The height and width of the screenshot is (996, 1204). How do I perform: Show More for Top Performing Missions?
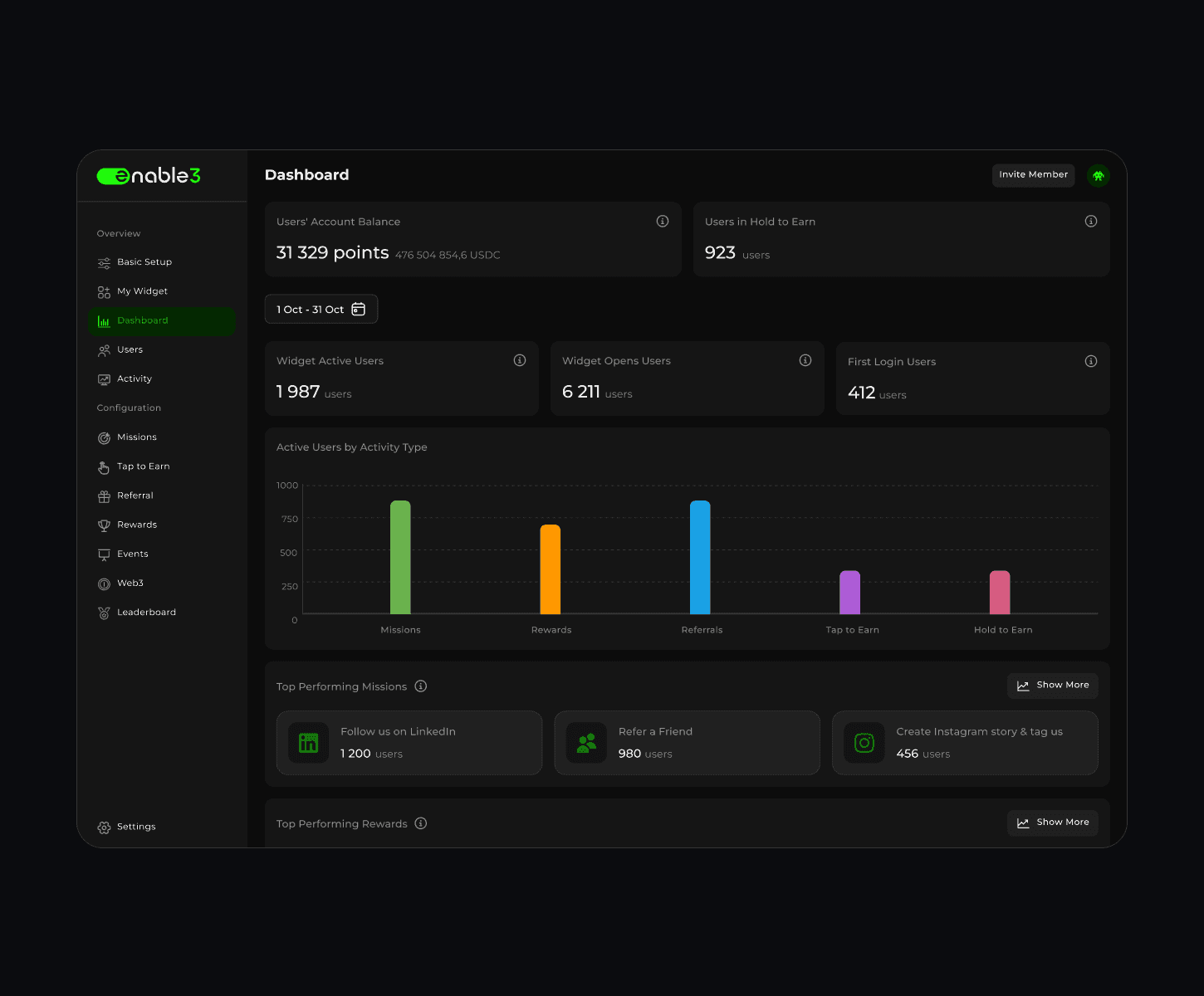point(1052,685)
